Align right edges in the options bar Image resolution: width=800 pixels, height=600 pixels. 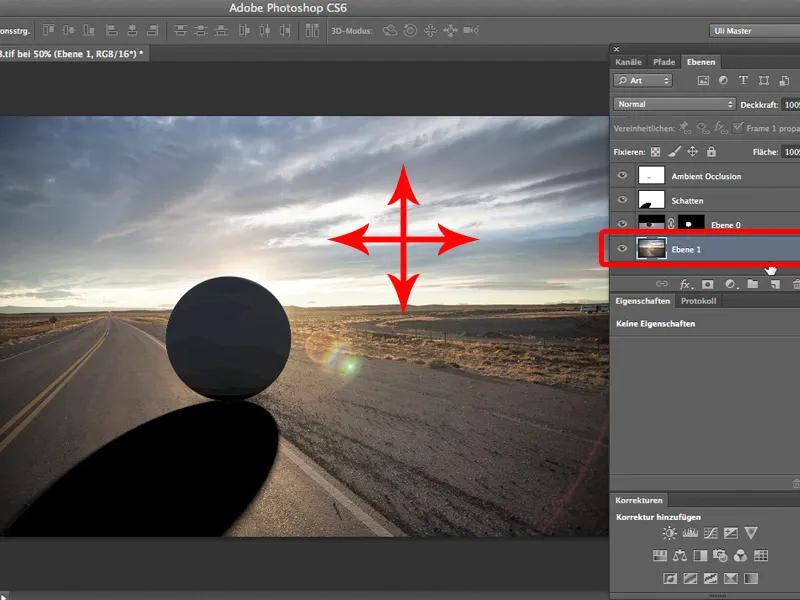click(x=152, y=31)
